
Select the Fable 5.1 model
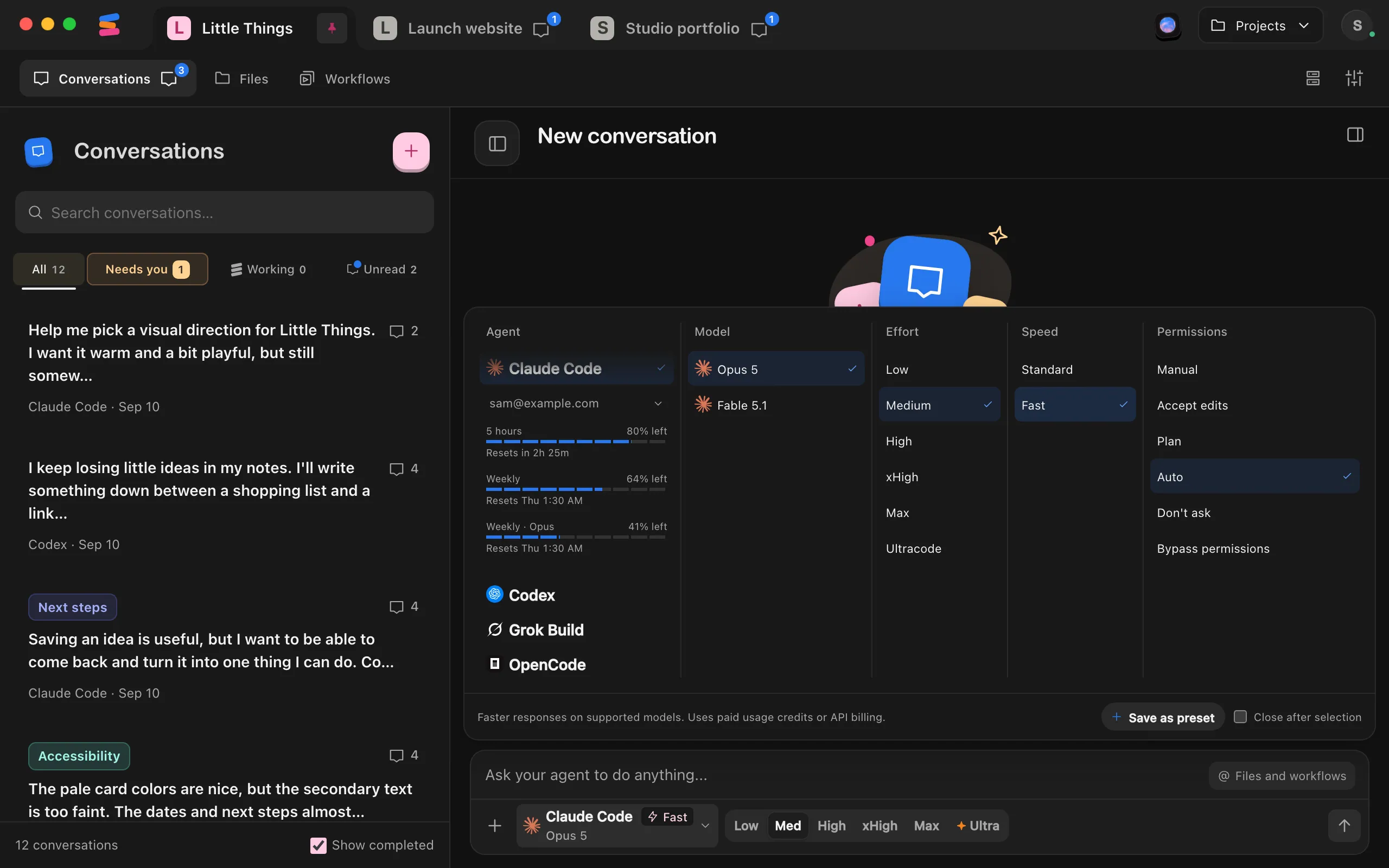click(775, 405)
